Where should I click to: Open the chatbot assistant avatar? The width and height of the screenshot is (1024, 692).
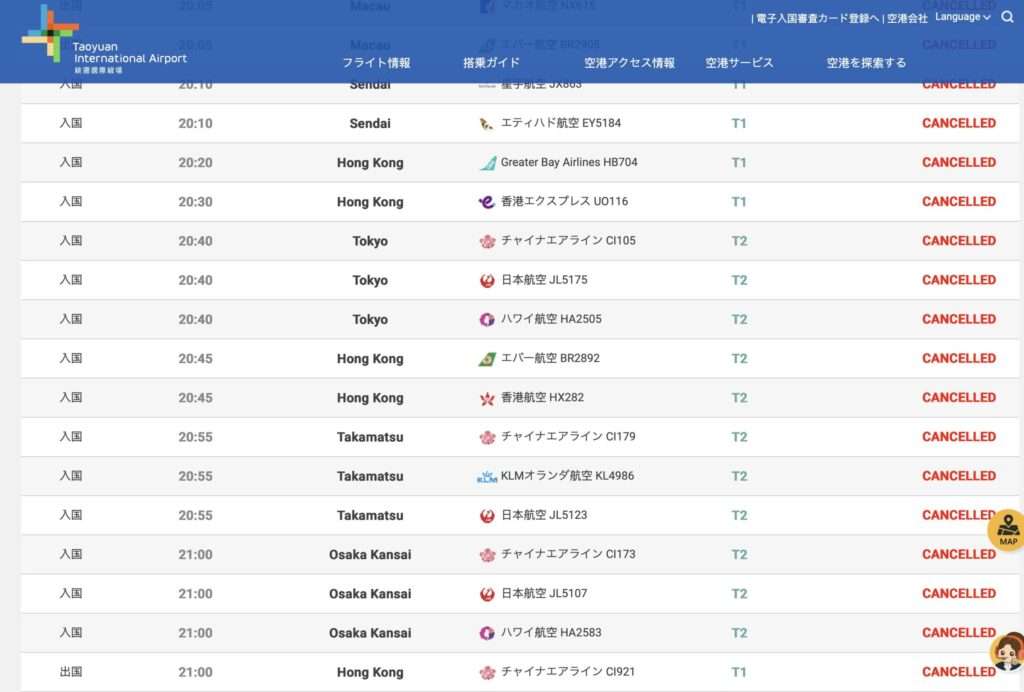[1008, 651]
